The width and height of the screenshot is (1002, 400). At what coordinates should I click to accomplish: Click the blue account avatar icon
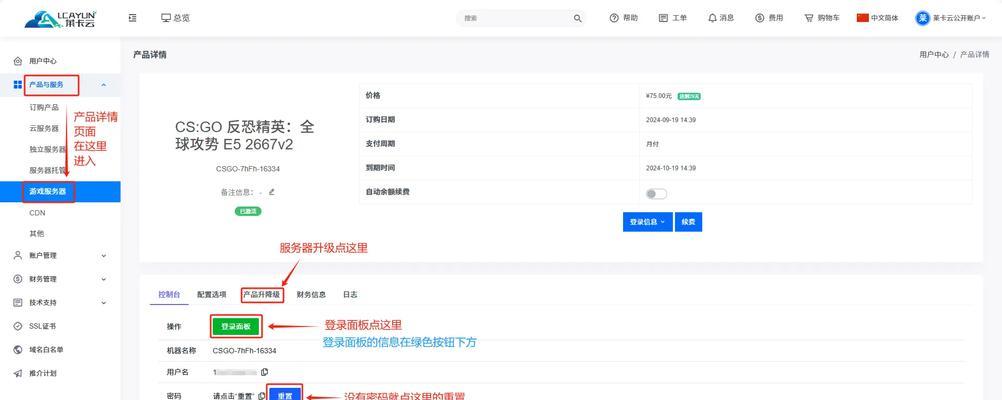click(922, 18)
